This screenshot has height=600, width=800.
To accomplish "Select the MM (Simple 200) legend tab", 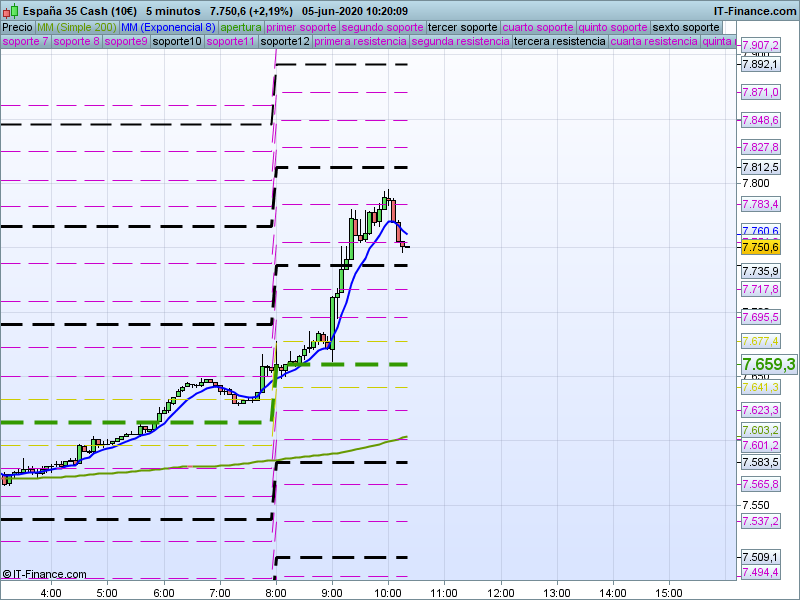I will click(76, 27).
